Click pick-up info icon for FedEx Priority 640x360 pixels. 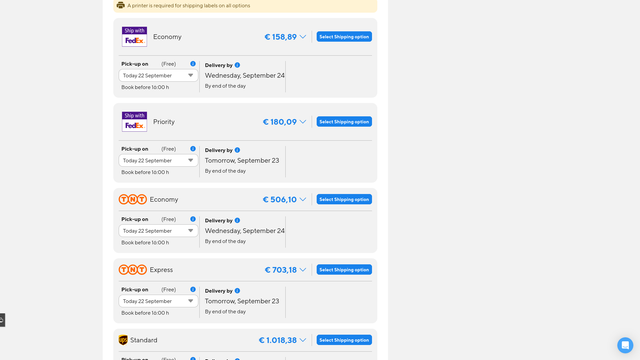193,149
